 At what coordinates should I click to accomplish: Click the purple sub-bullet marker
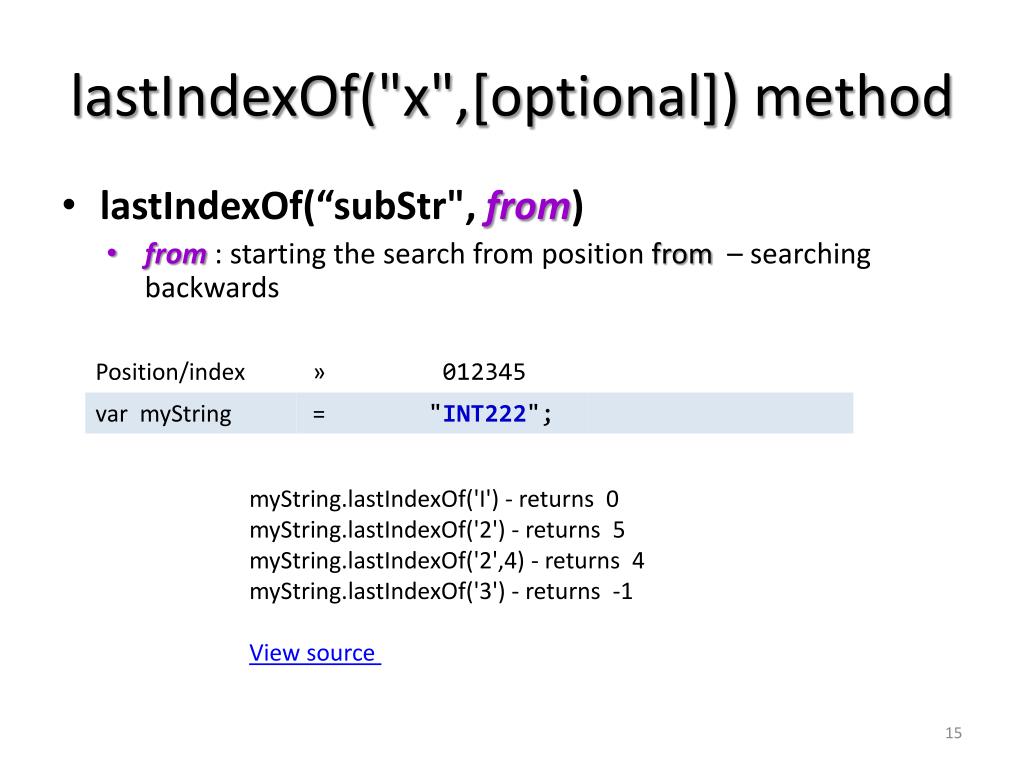(112, 253)
